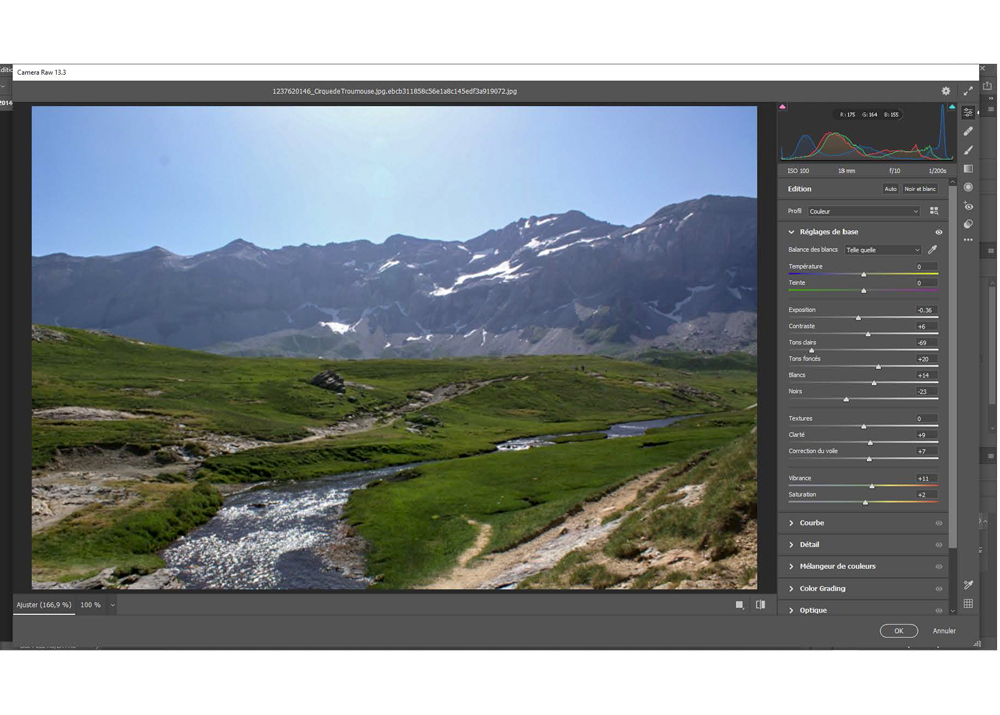Pick the white balance eyedropper
1000x715 pixels.
click(933, 250)
